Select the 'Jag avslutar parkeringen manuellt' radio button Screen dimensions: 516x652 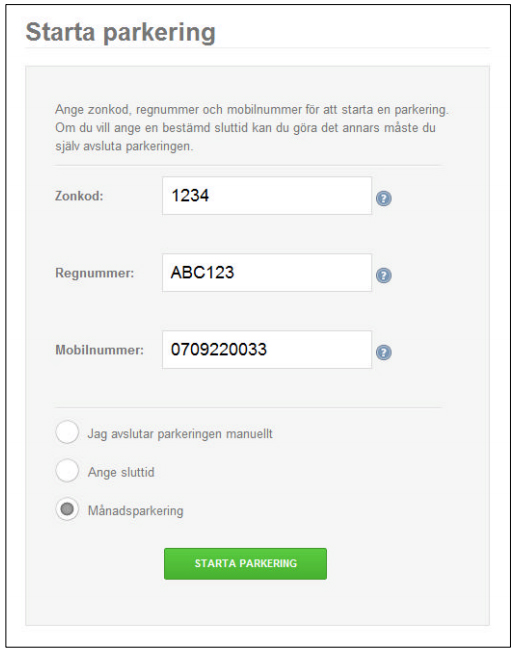[67, 432]
